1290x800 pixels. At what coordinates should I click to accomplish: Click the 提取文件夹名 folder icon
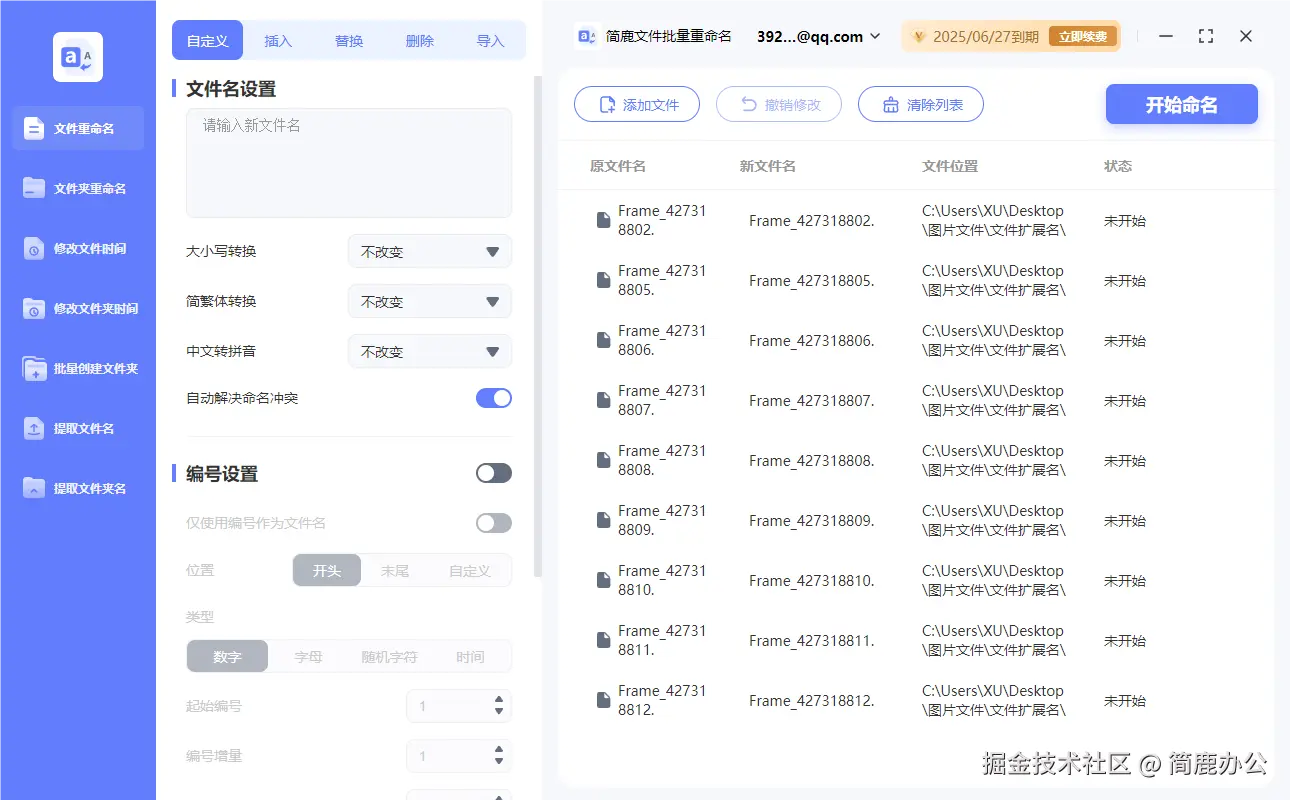pyautogui.click(x=34, y=488)
